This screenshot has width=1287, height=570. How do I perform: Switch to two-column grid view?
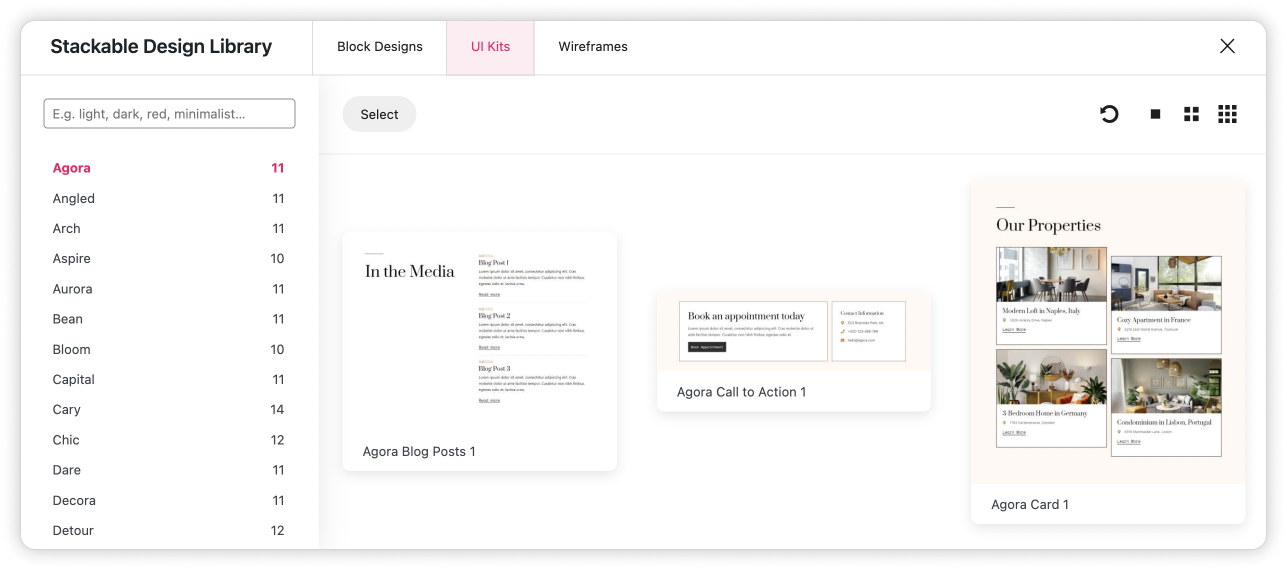(1191, 114)
